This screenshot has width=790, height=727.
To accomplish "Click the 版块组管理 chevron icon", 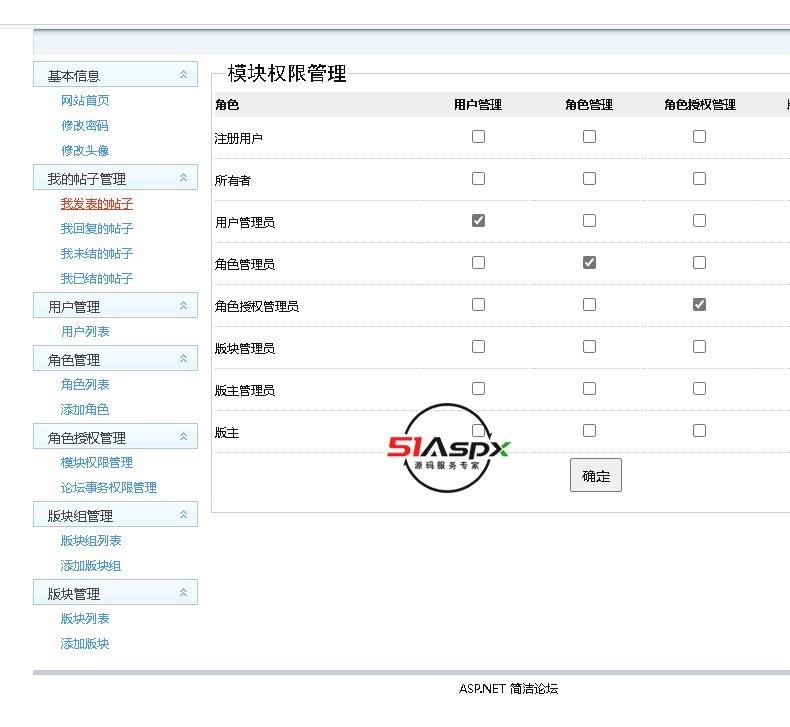I will [x=183, y=515].
